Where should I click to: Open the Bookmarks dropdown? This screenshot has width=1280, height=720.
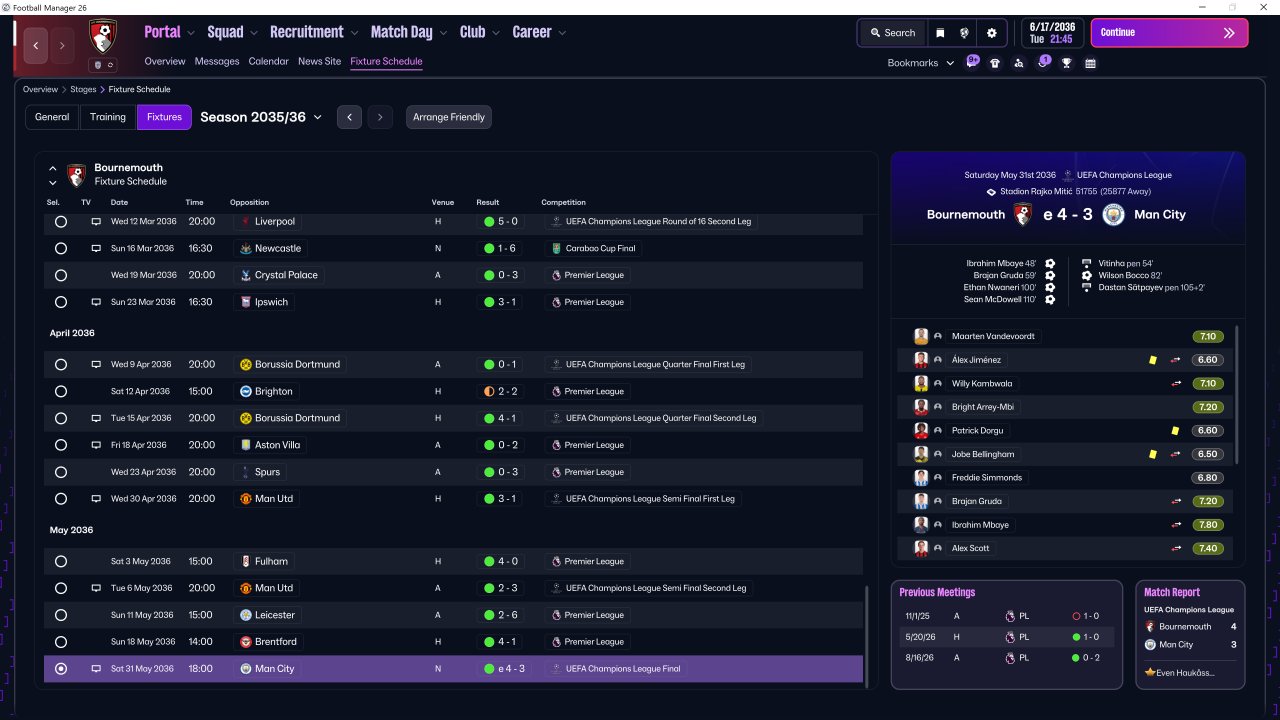coord(921,63)
